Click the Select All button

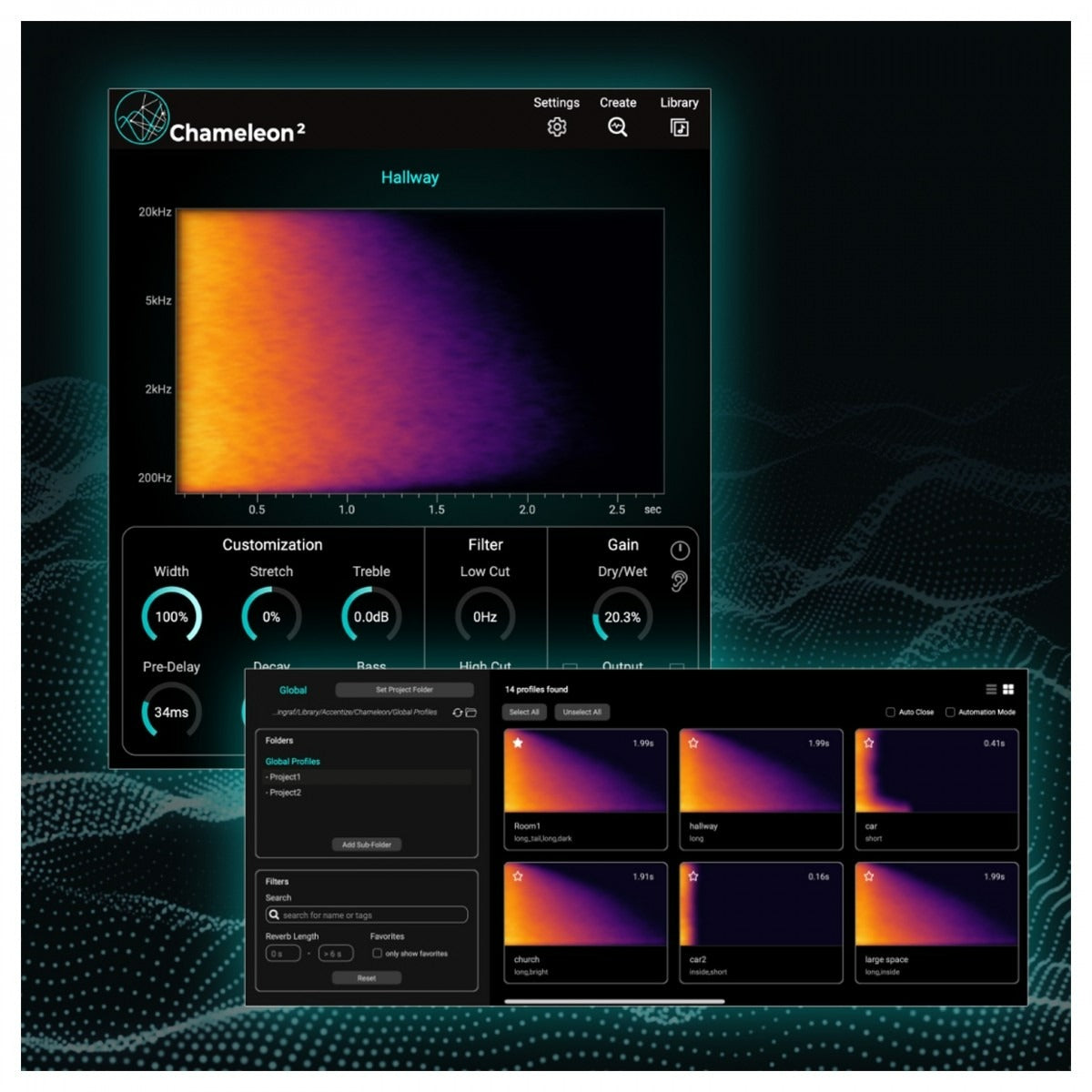point(524,713)
